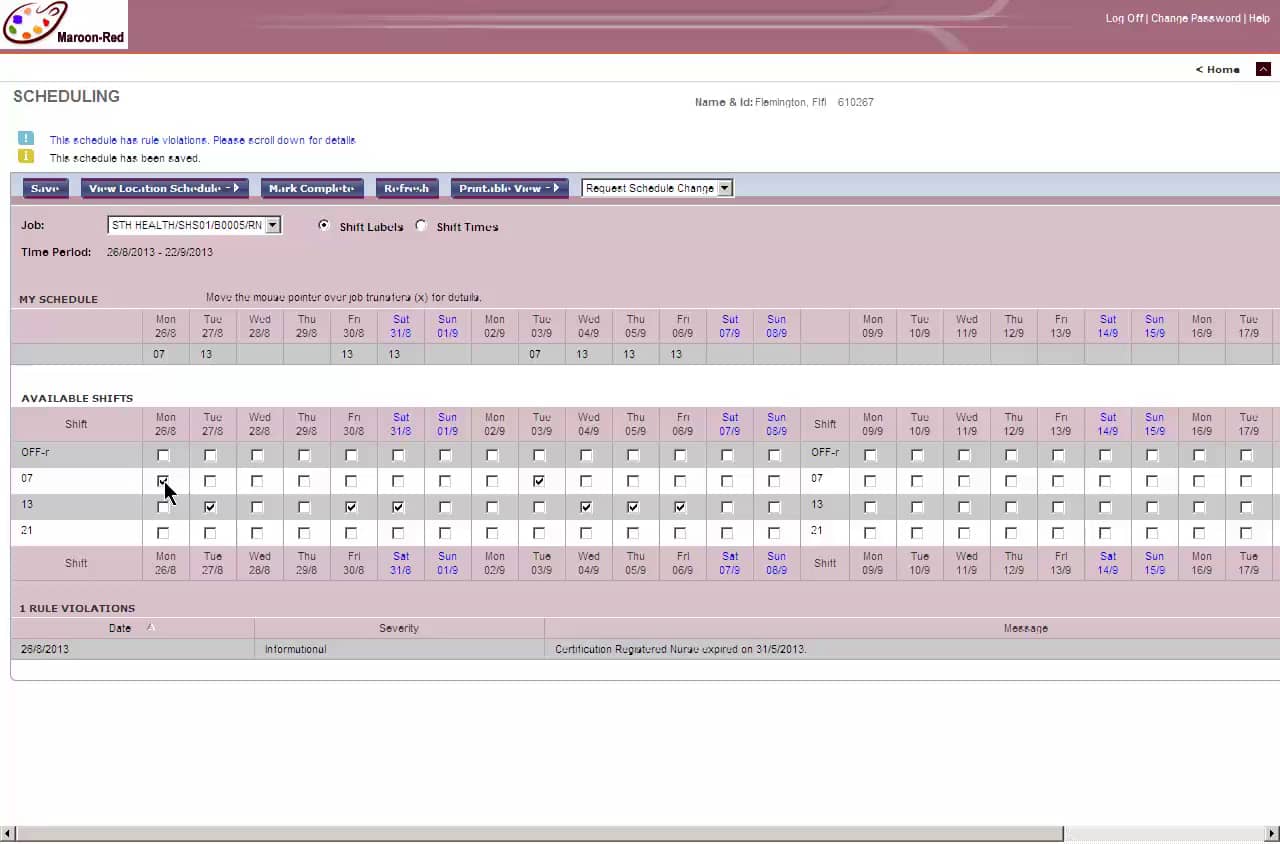Click the Log Off link
This screenshot has height=844, width=1280.
(1124, 18)
